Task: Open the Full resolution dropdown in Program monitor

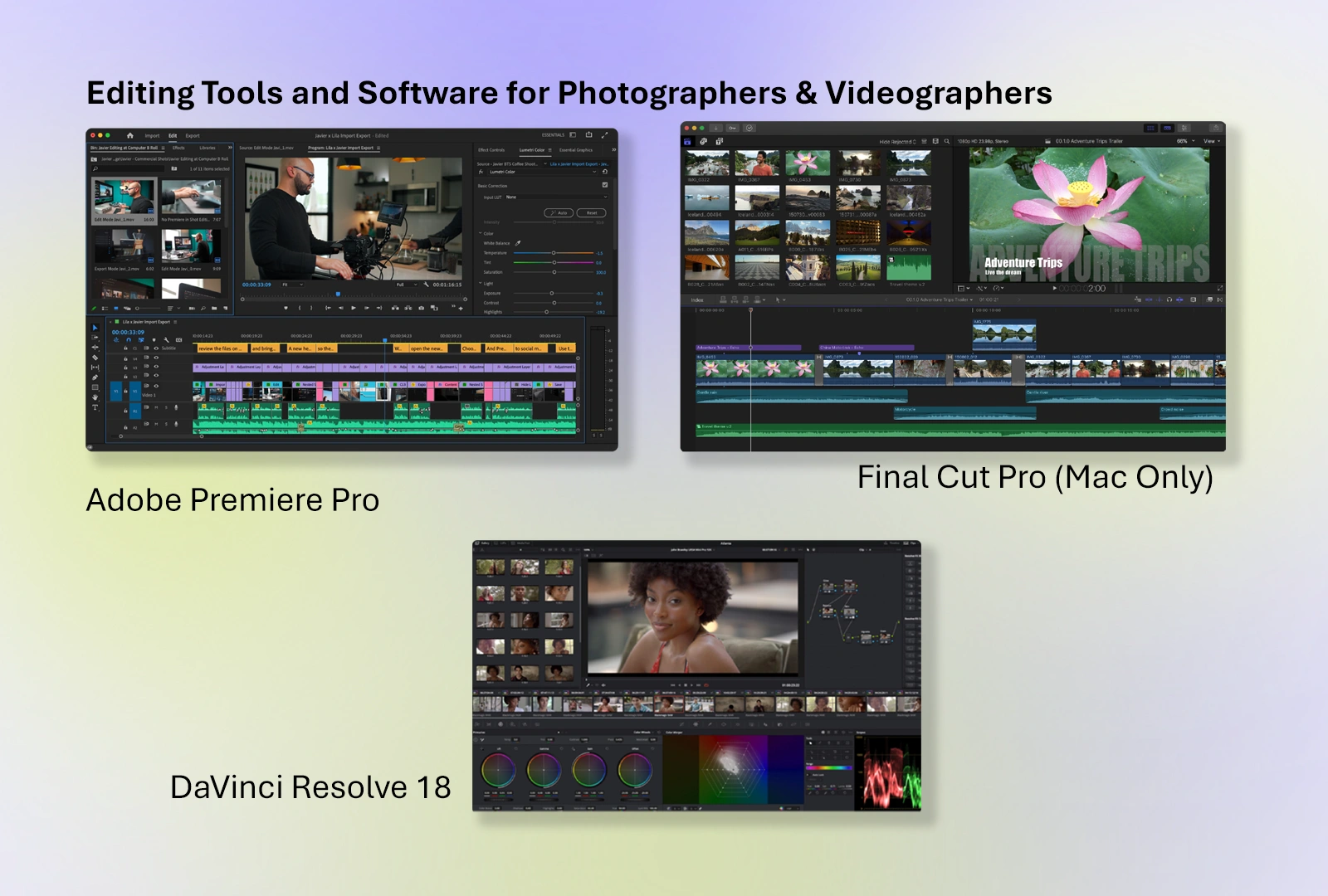Action: click(407, 285)
